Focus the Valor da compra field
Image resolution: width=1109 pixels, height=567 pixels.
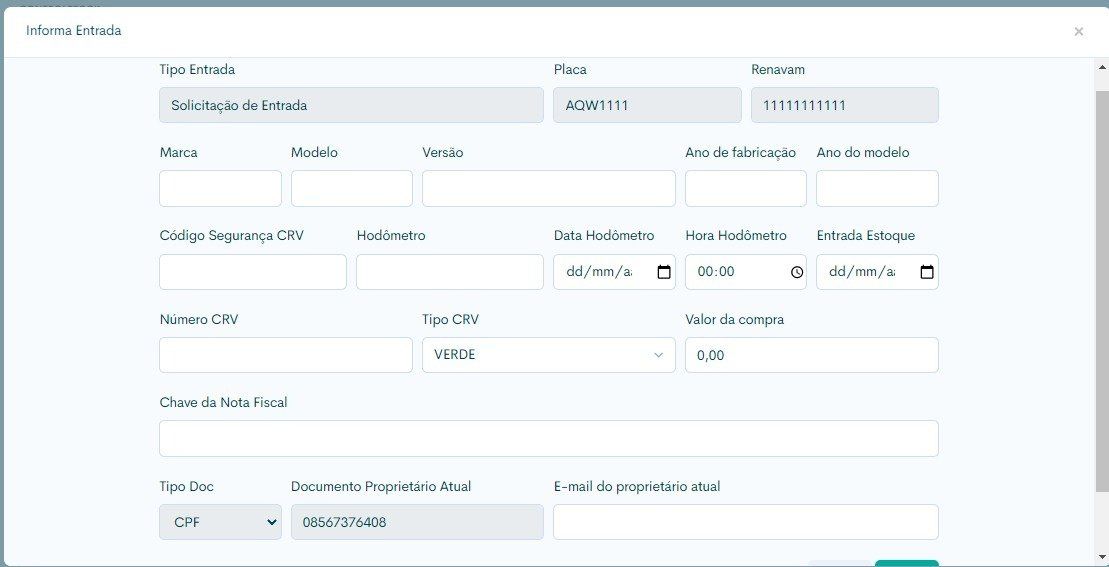(x=811, y=355)
